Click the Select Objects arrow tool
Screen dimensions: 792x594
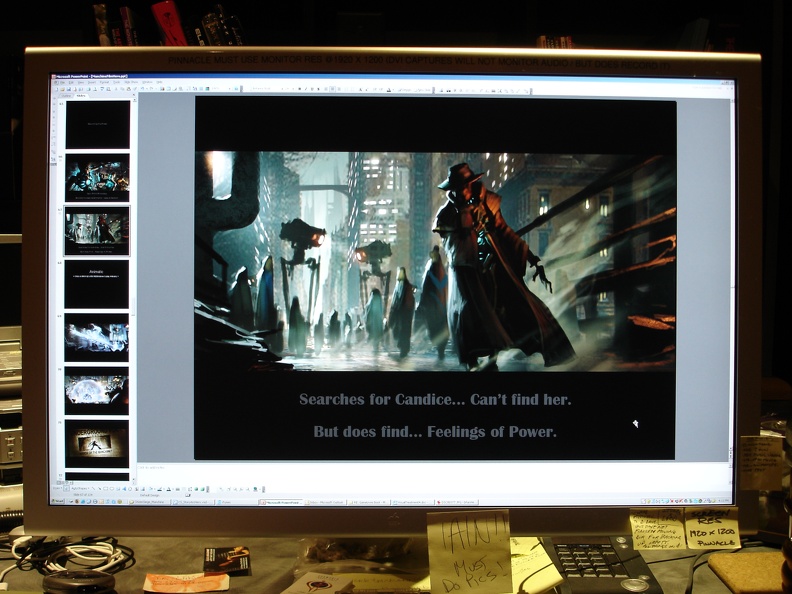66,488
